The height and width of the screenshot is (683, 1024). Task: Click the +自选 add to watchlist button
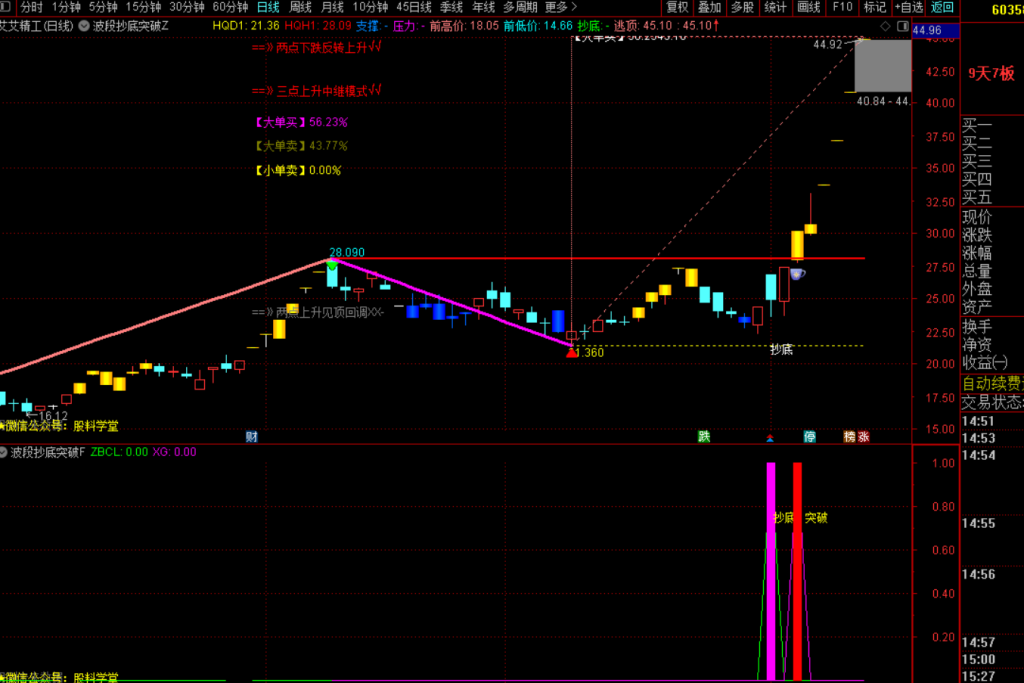908,7
